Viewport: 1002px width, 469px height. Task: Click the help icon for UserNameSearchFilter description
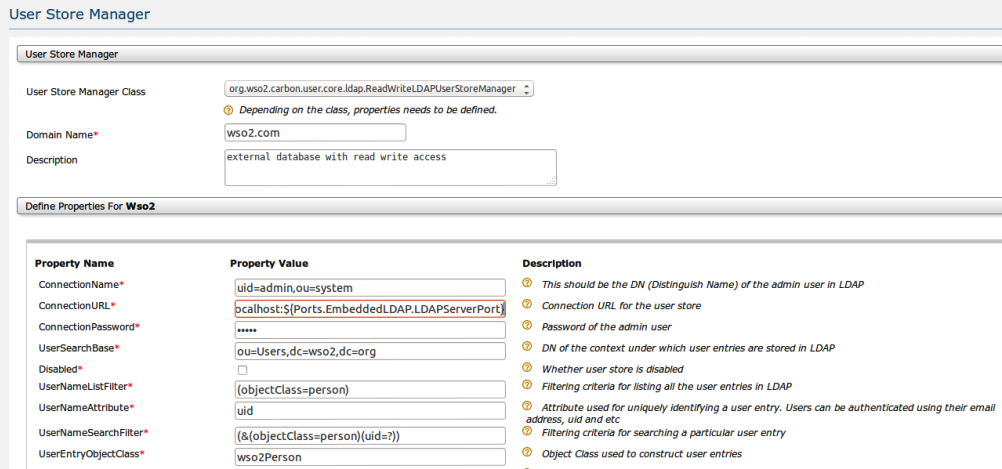tap(527, 431)
